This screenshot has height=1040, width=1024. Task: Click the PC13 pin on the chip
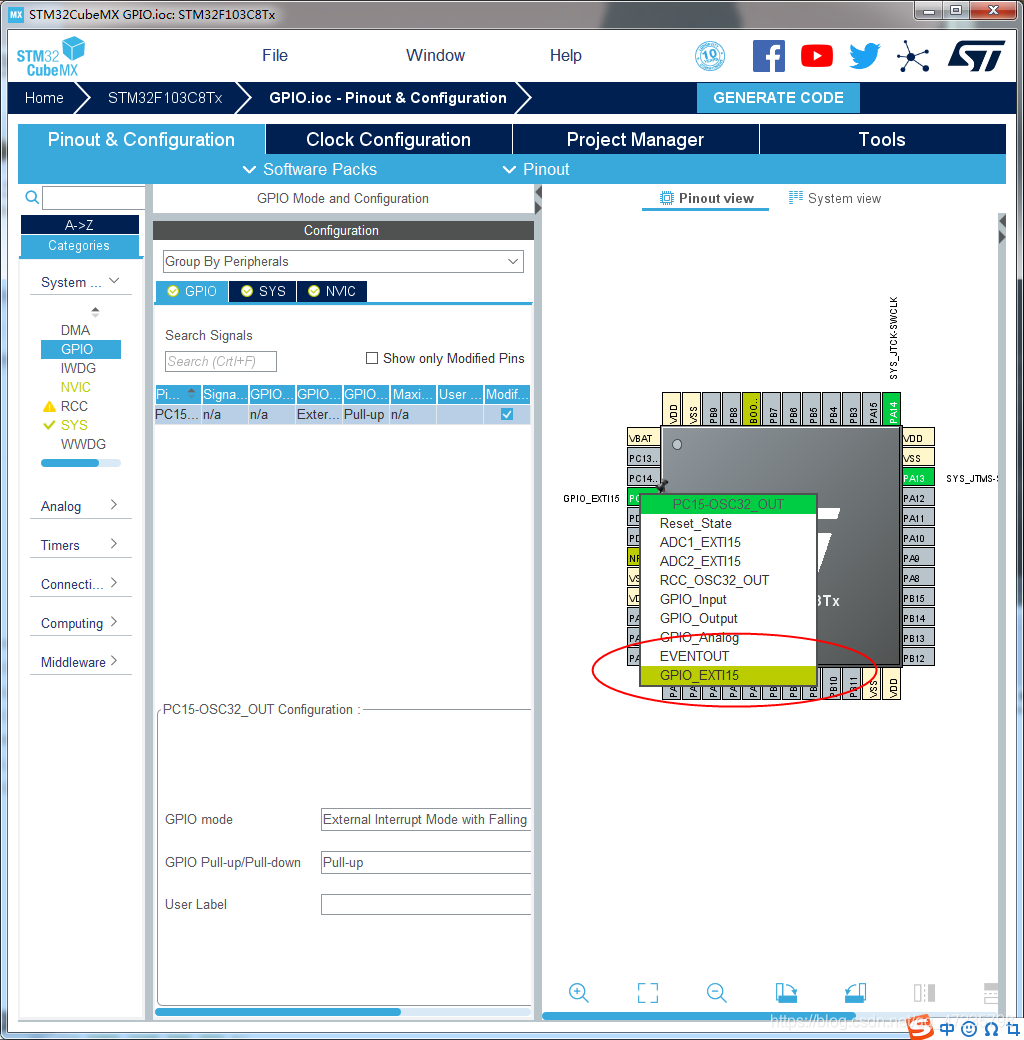(643, 458)
